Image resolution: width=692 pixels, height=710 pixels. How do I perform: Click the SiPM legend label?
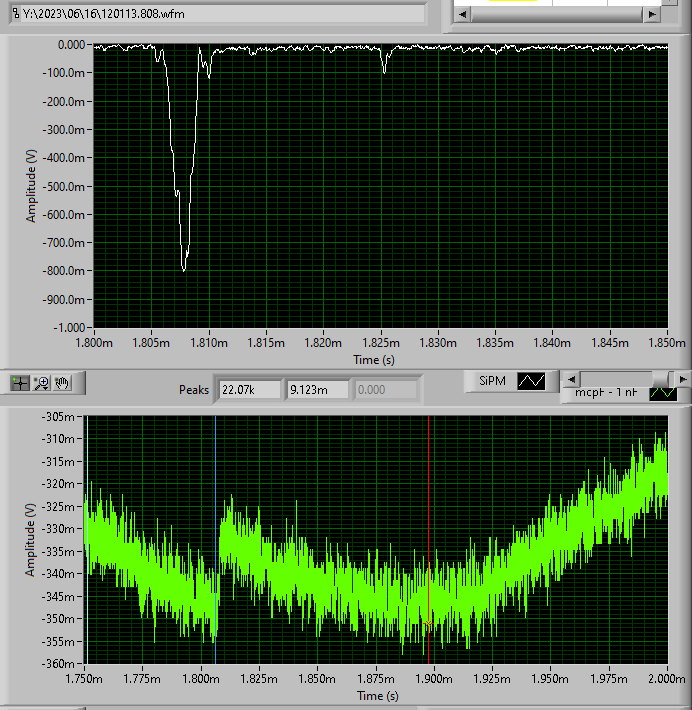(492, 381)
